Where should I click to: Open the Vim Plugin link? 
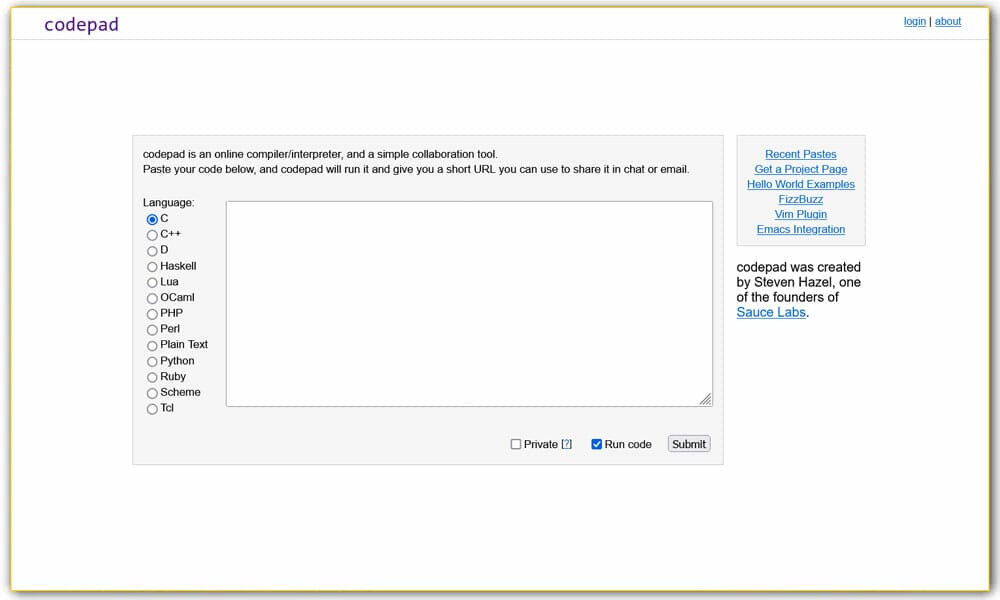click(800, 214)
